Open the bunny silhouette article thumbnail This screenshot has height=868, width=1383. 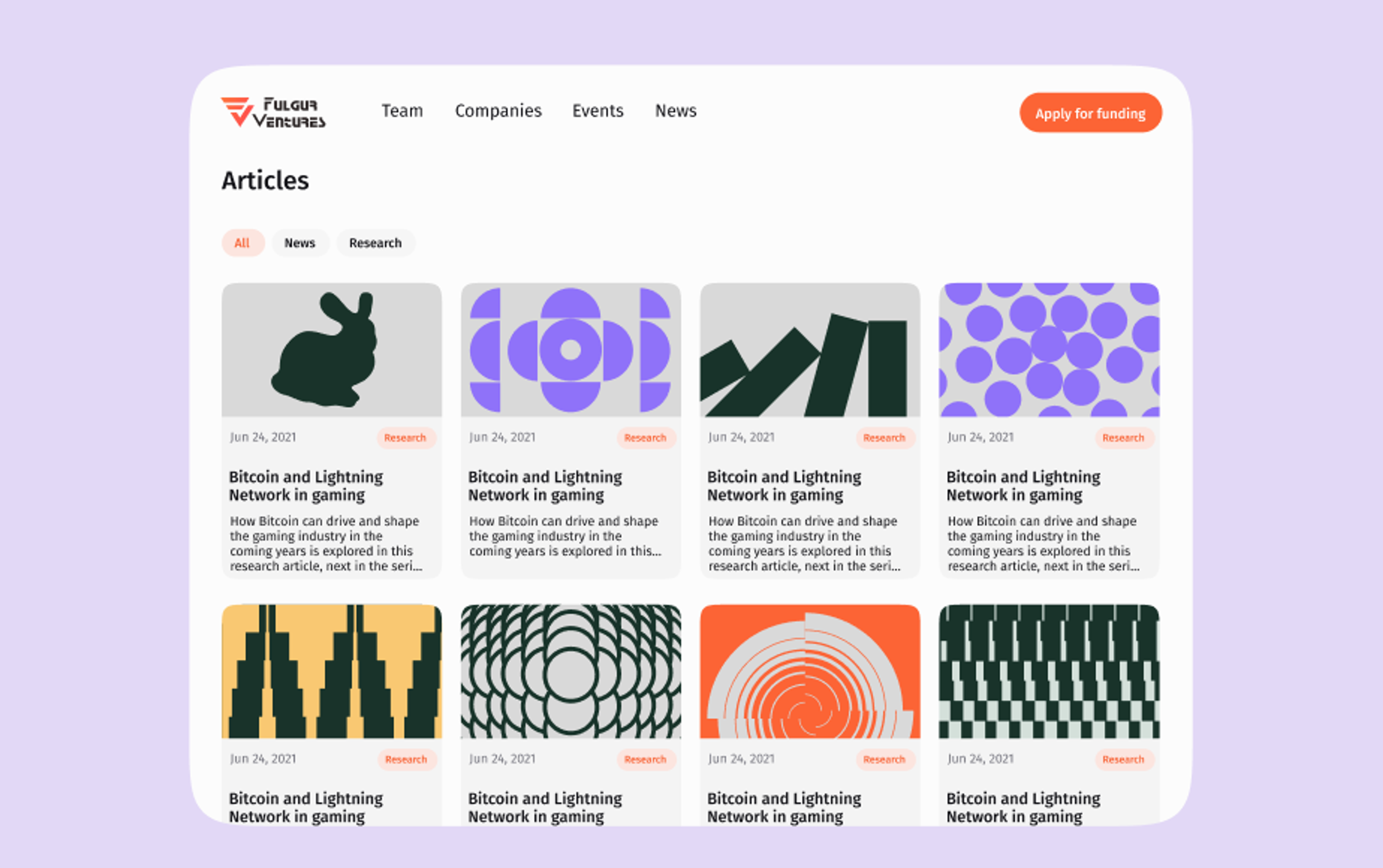pyautogui.click(x=332, y=350)
